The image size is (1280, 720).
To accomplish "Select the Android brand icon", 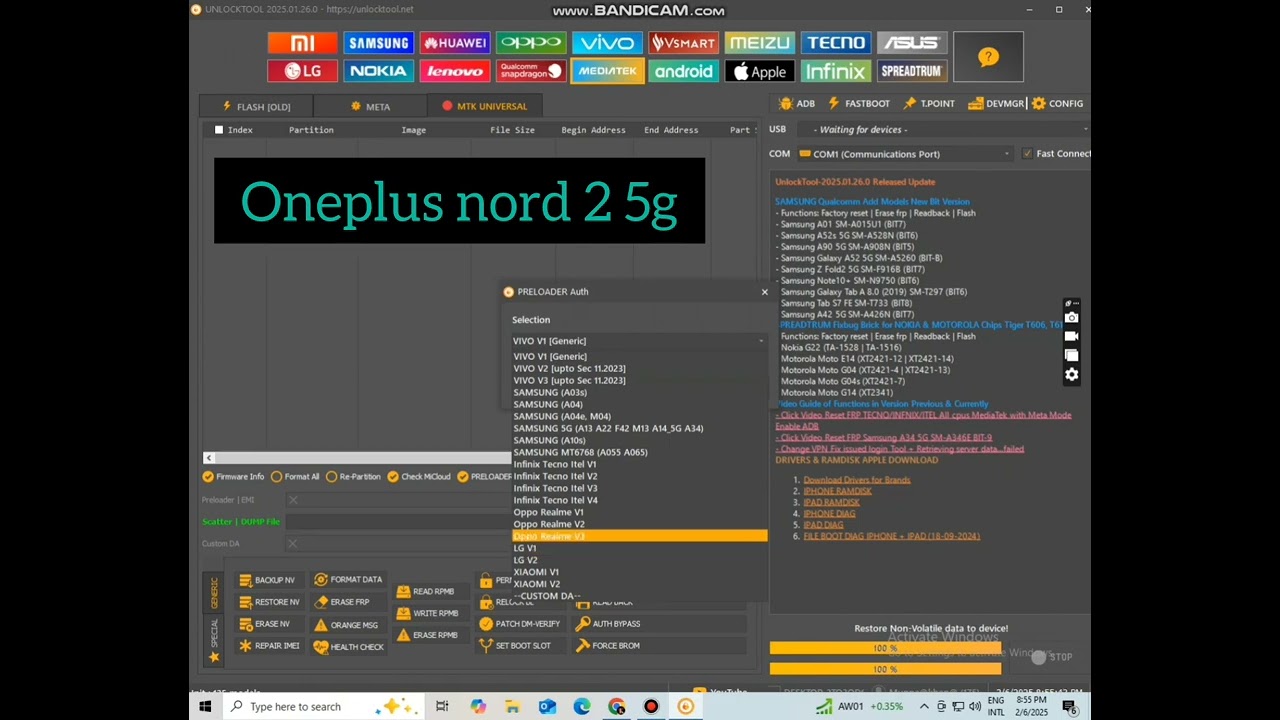I will point(683,71).
